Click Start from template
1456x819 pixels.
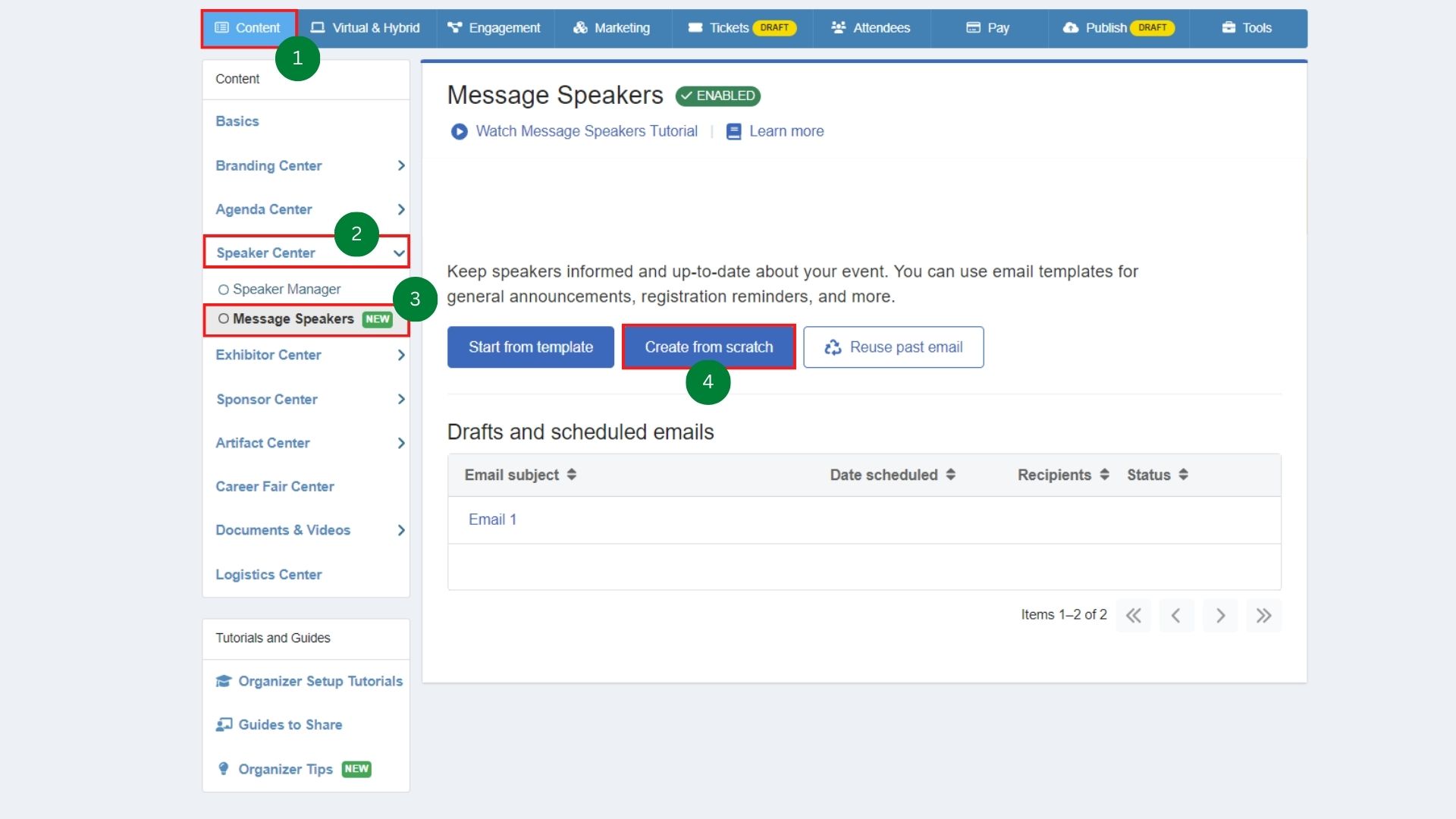point(530,347)
